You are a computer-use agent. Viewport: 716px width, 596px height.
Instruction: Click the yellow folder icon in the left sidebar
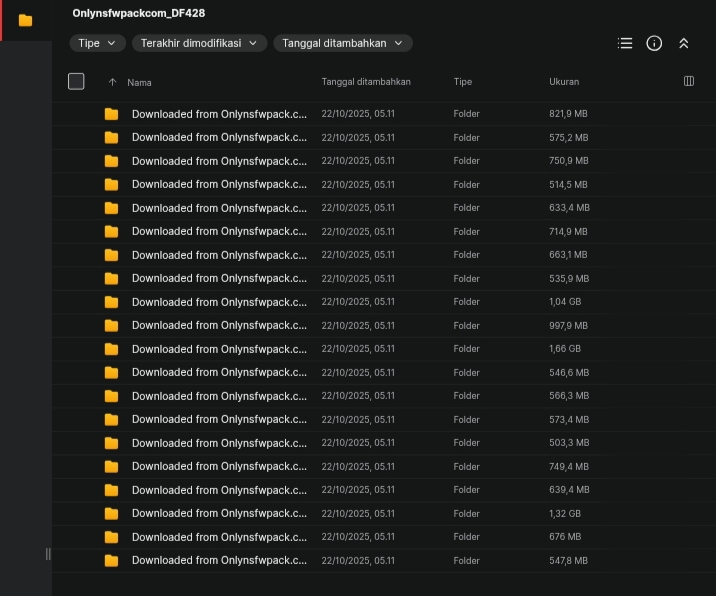coord(25,20)
